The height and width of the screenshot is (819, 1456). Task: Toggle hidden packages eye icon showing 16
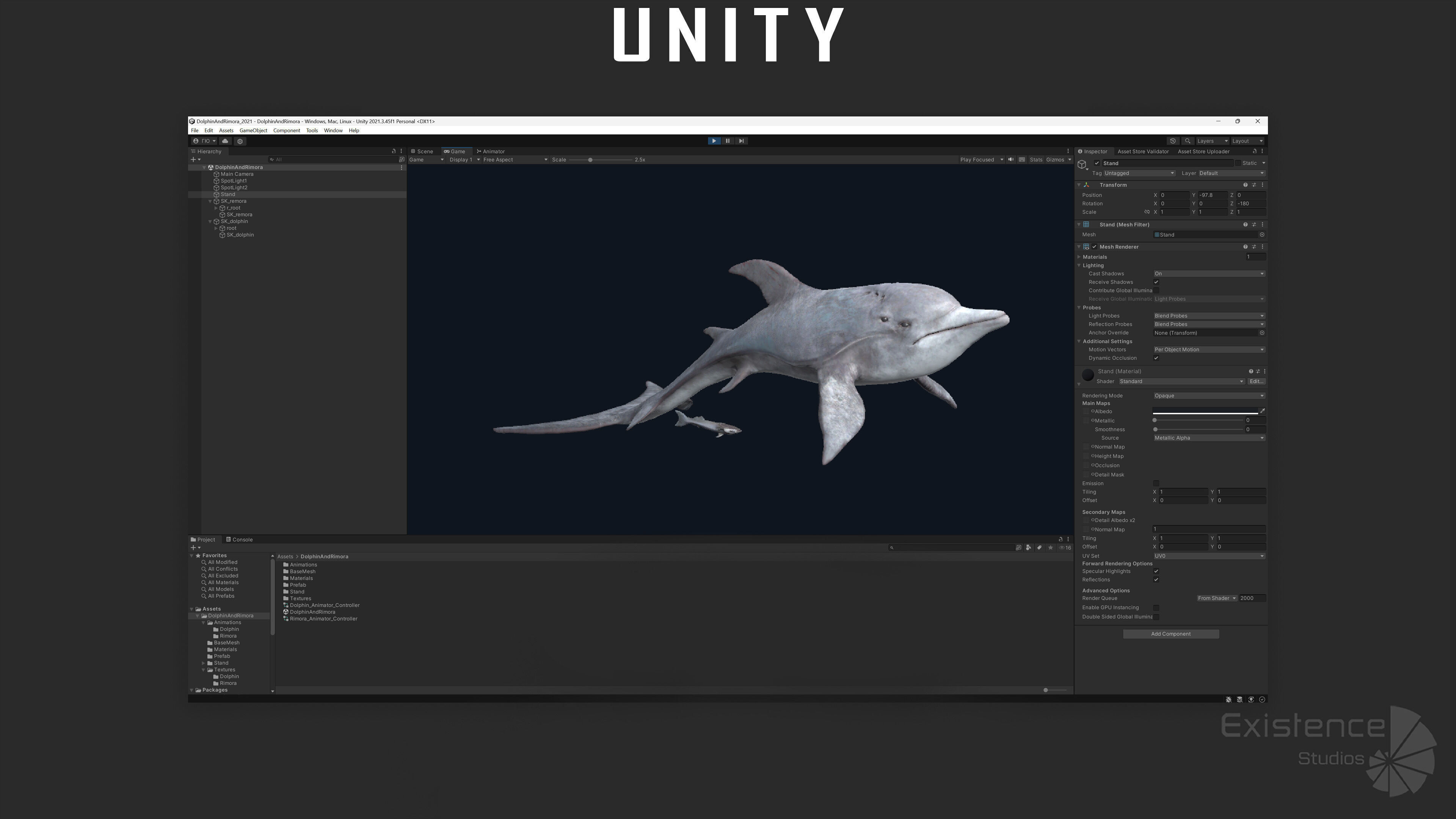click(1065, 547)
